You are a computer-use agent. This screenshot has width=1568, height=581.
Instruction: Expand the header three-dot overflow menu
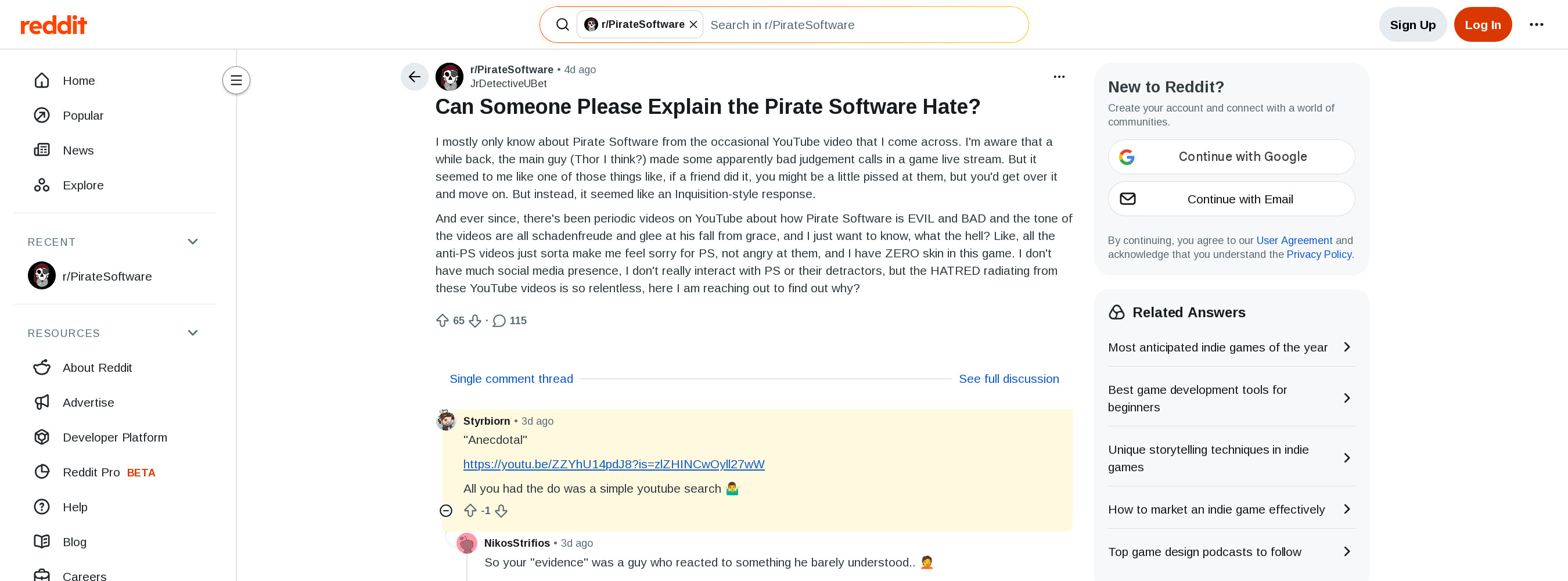pos(1535,25)
